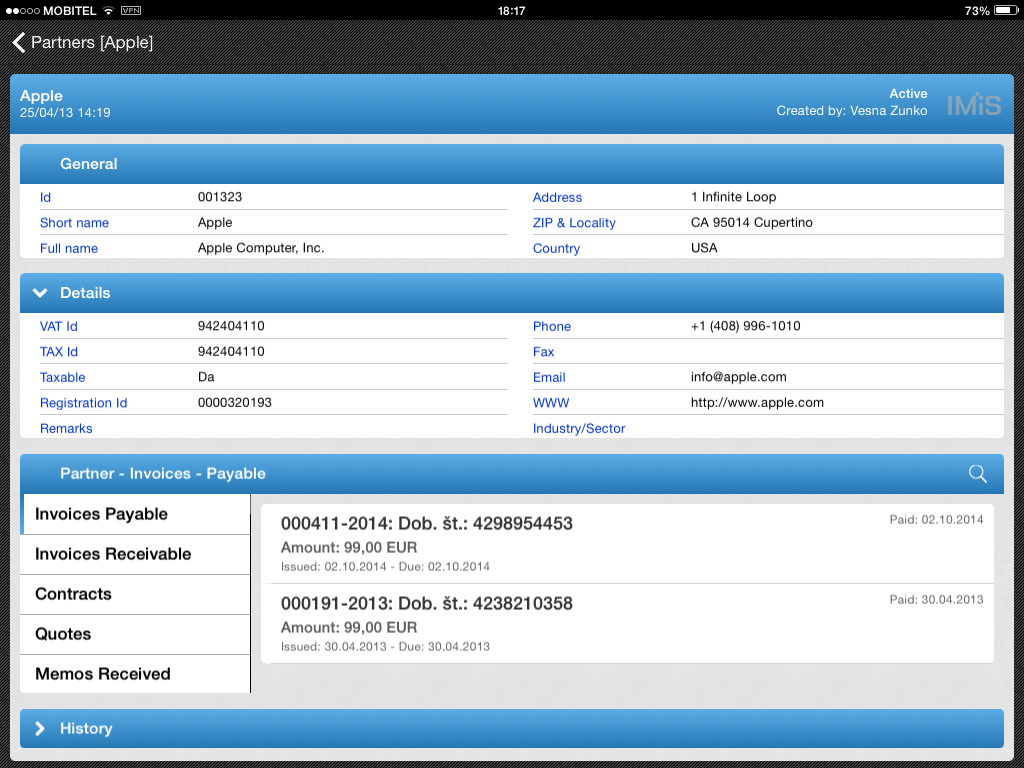This screenshot has width=1024, height=768.
Task: Tap the Remarks label
Action: (66, 428)
